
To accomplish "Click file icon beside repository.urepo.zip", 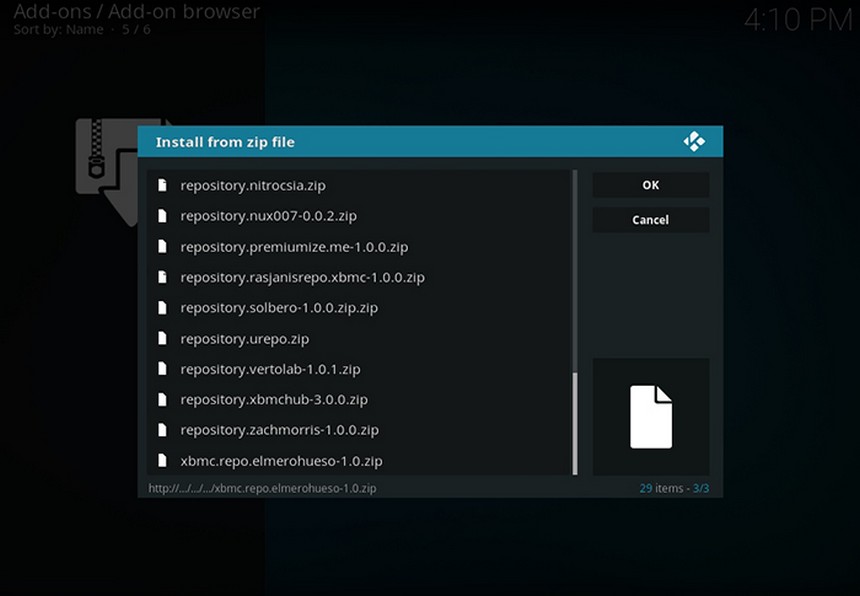I will [x=162, y=338].
